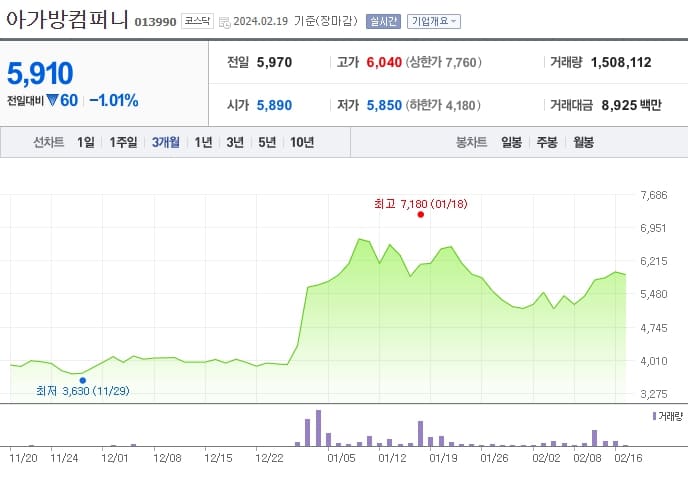Viewport: 688px width, 480px height.
Task: Switch to the 월봉 candlestick chart
Action: (583, 142)
